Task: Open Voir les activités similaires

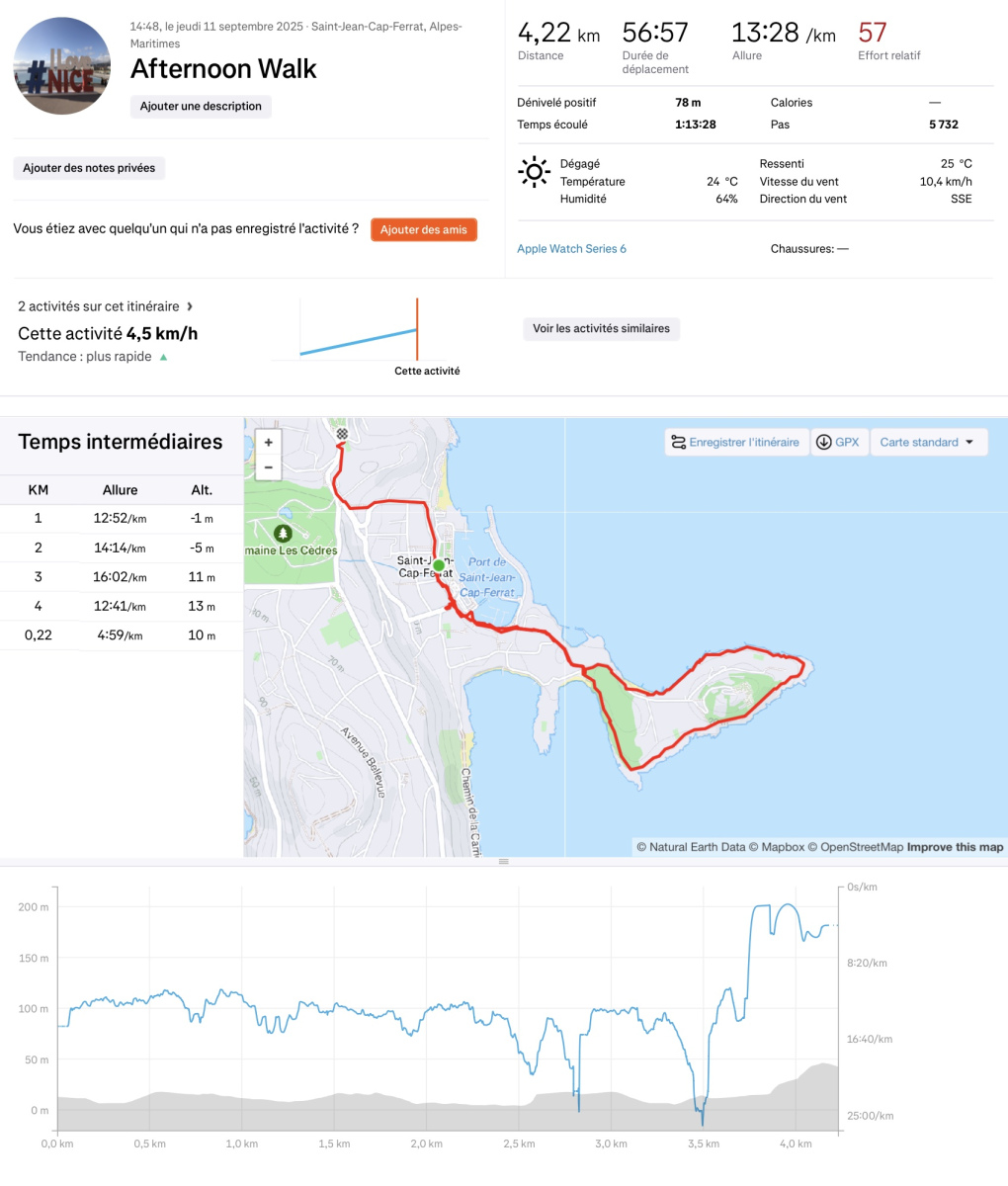Action: pos(601,328)
